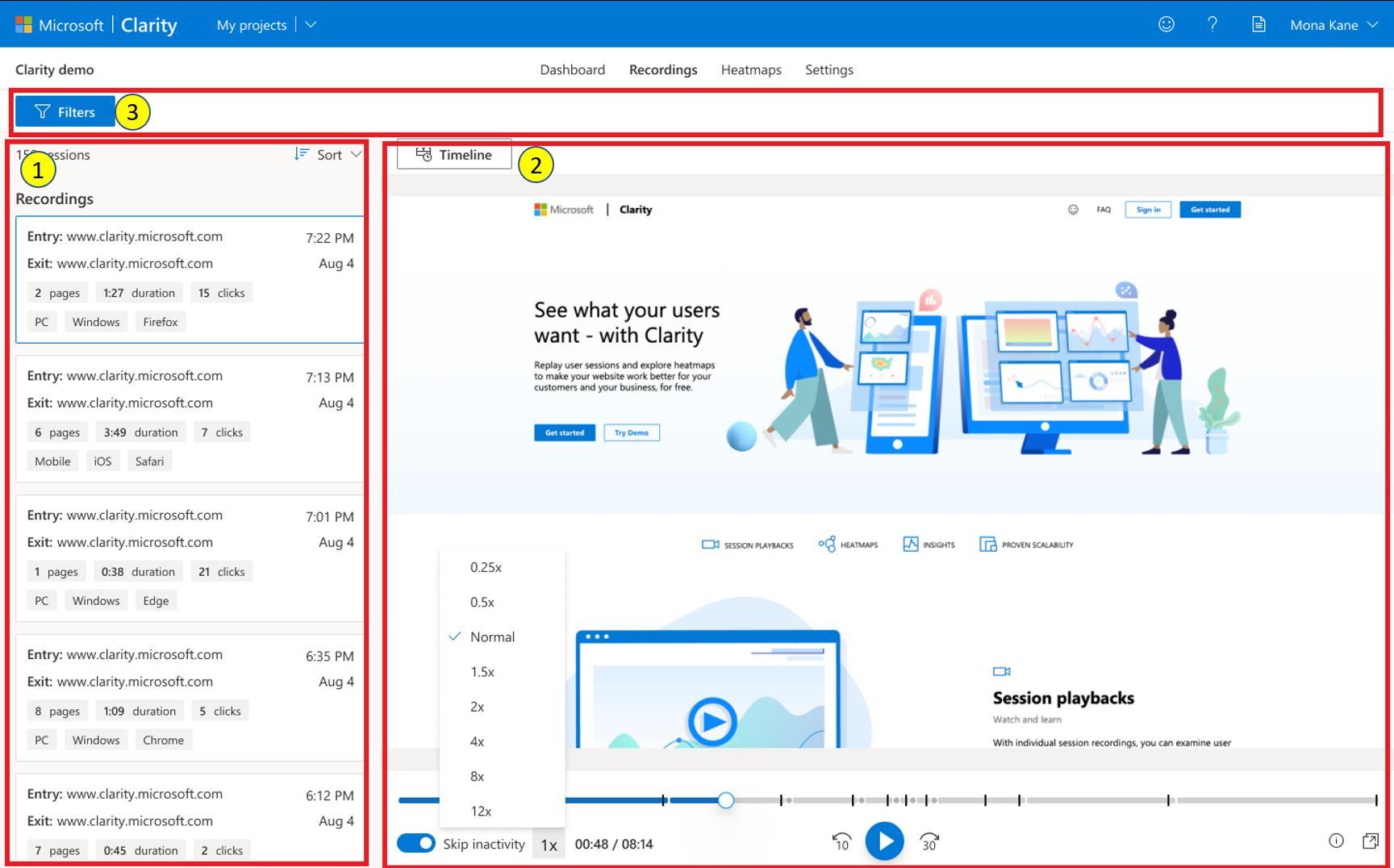This screenshot has width=1394, height=868.
Task: Click the Timeline button
Action: 454,154
